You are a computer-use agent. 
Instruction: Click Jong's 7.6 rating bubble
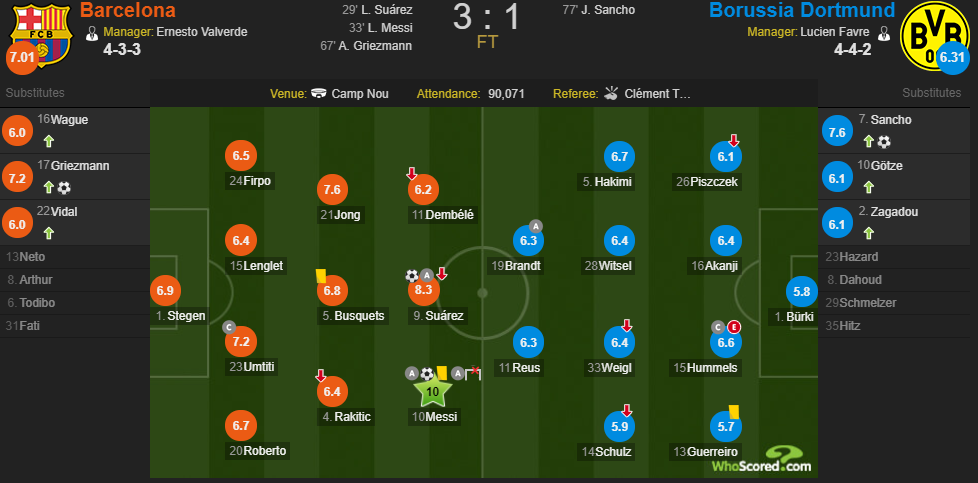[332, 190]
